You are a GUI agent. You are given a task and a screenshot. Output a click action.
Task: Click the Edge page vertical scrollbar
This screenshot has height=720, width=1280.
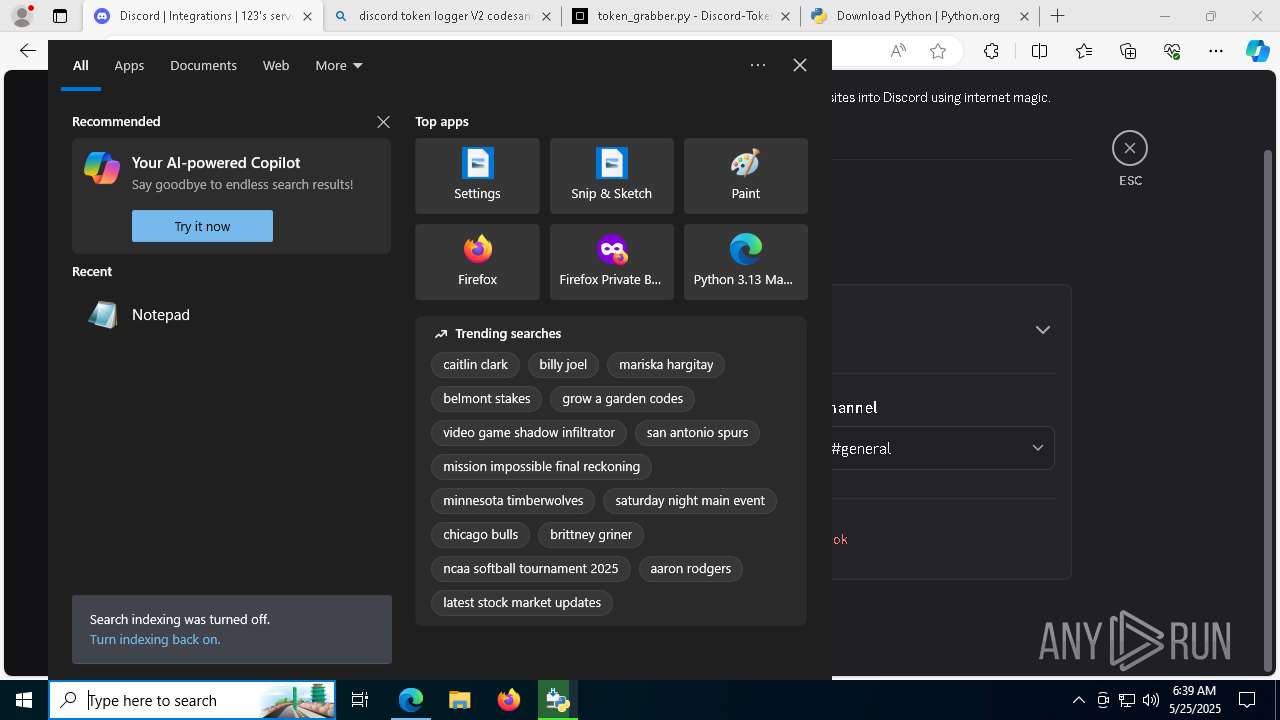pyautogui.click(x=1269, y=410)
